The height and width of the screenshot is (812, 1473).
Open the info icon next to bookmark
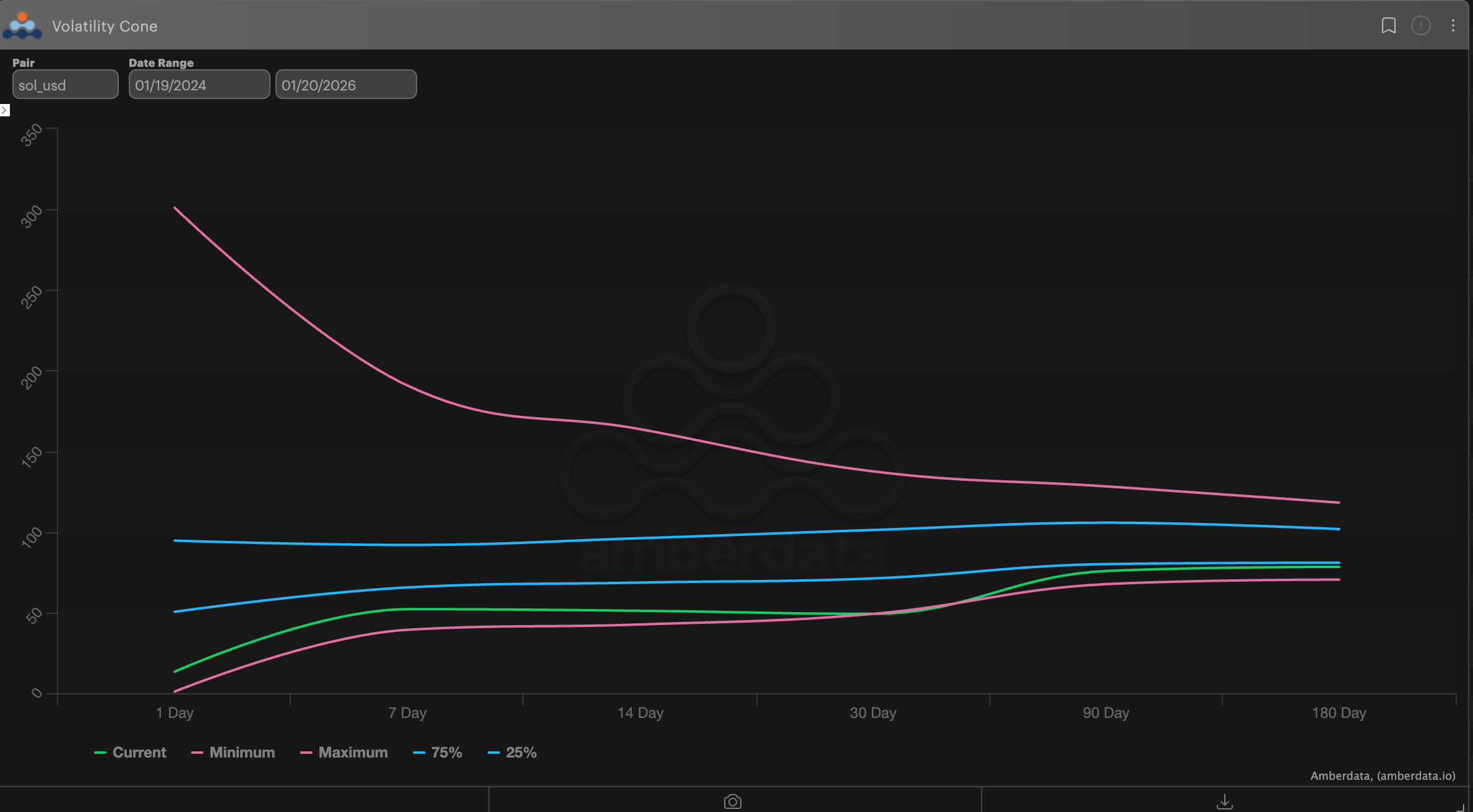click(x=1421, y=26)
